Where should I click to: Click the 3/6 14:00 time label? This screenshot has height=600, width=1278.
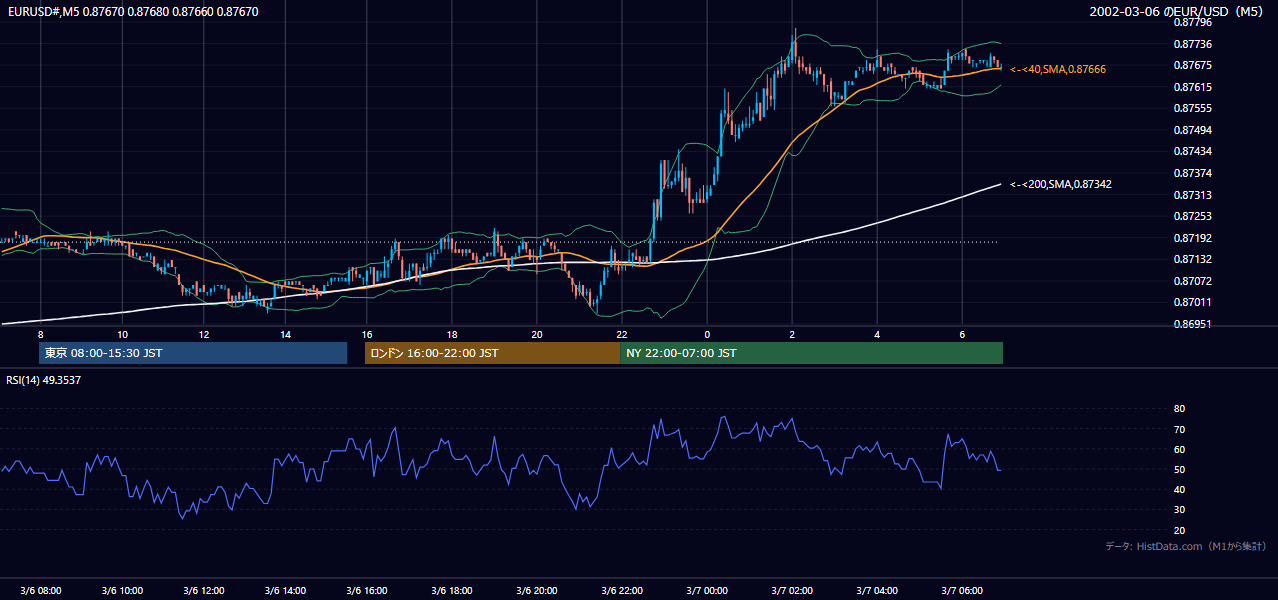click(285, 590)
